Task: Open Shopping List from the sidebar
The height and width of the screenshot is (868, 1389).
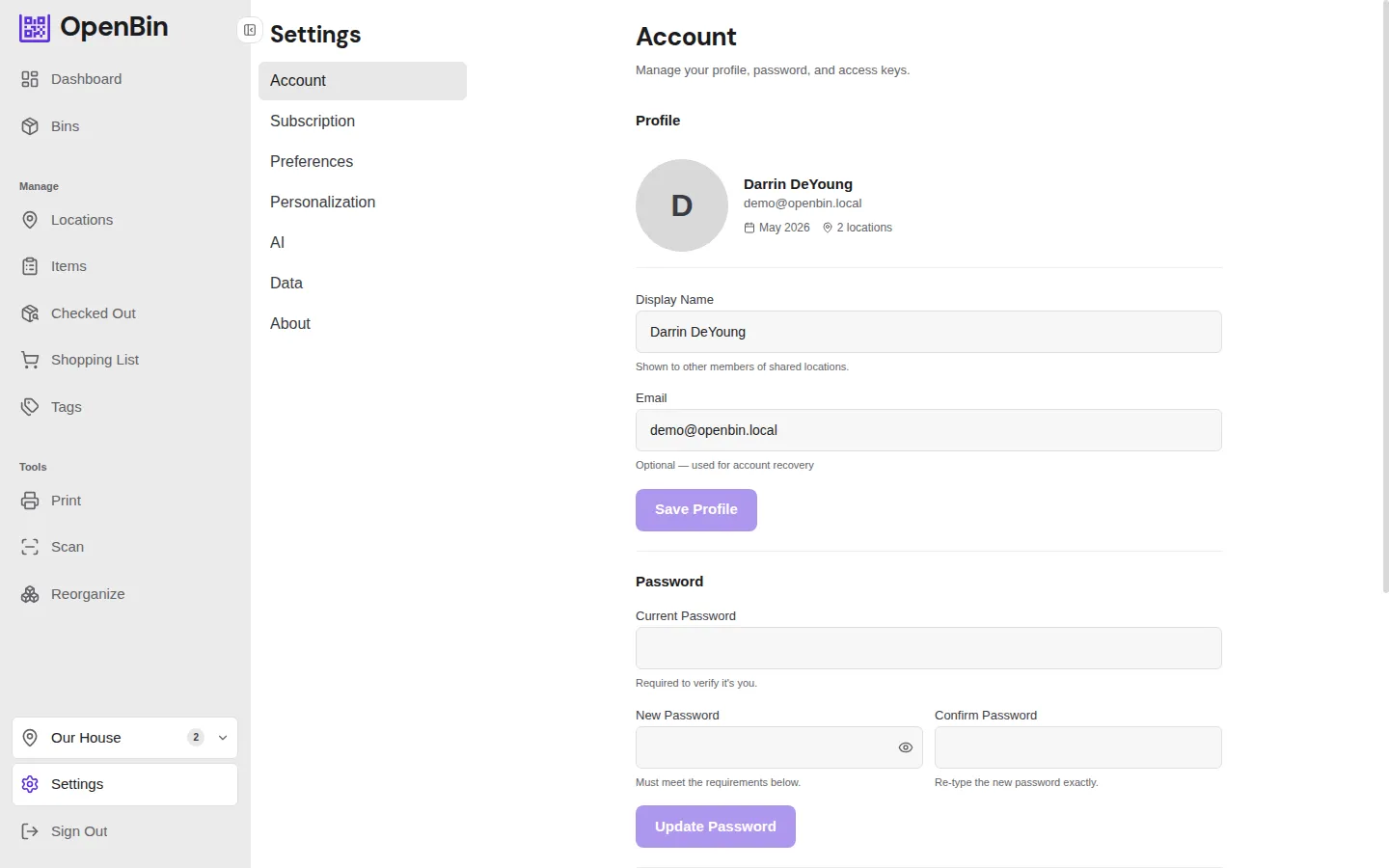Action: 125,360
